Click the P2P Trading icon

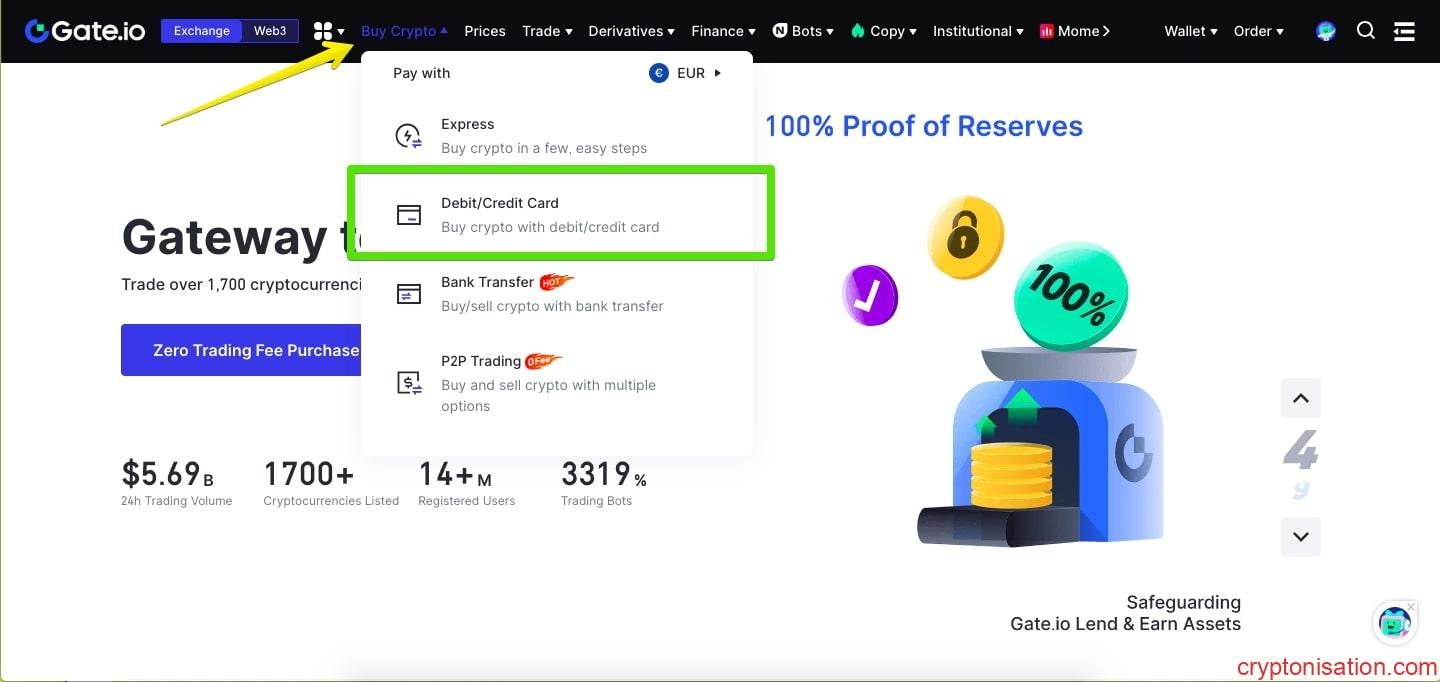pyautogui.click(x=408, y=382)
